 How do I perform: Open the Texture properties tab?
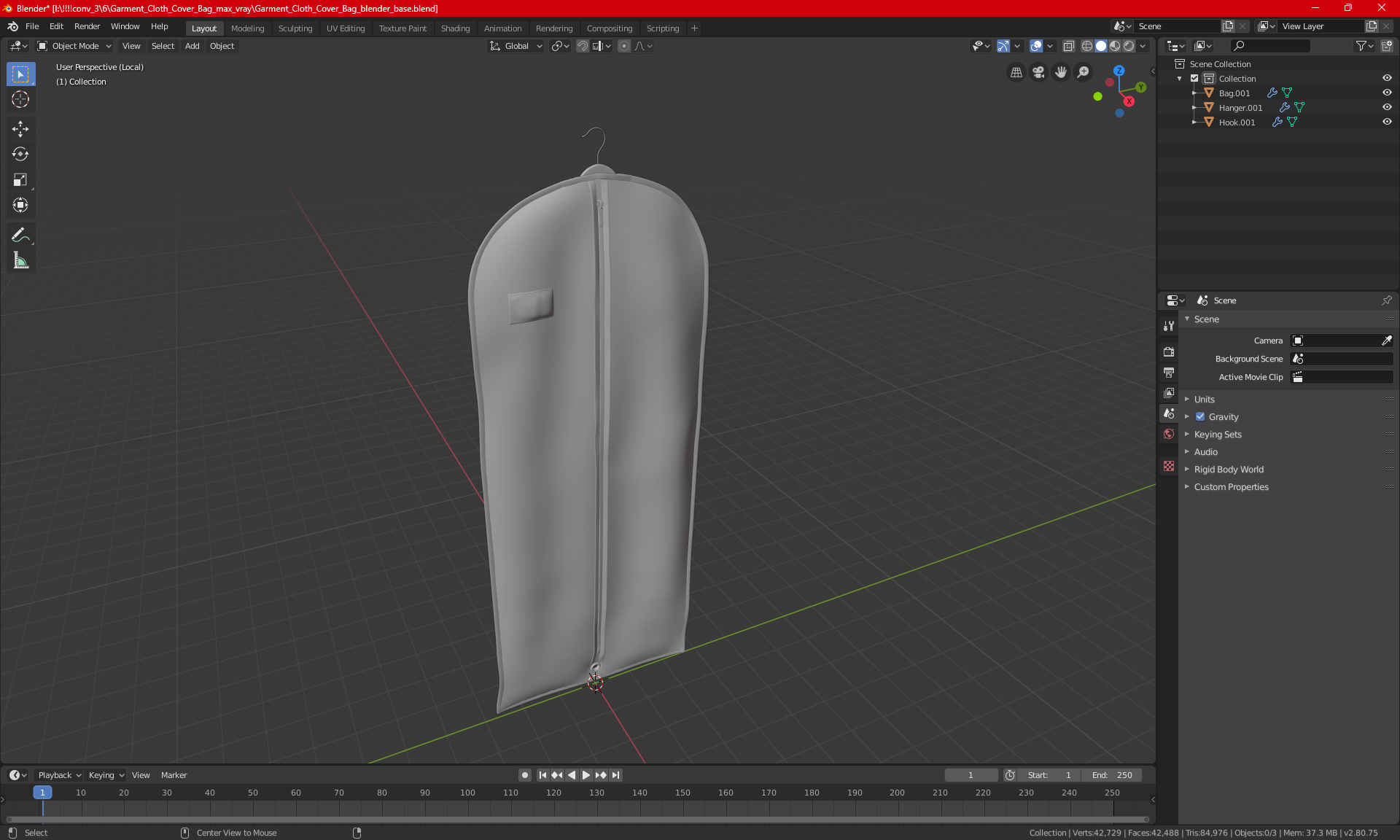[1169, 466]
